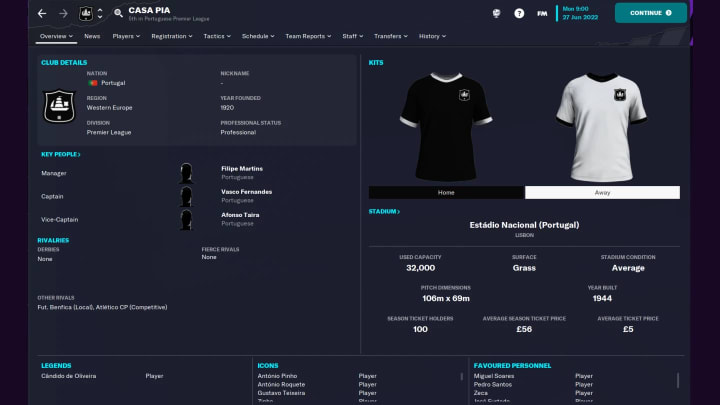Click the Portugal flag icon
The image size is (720, 405).
click(93, 83)
